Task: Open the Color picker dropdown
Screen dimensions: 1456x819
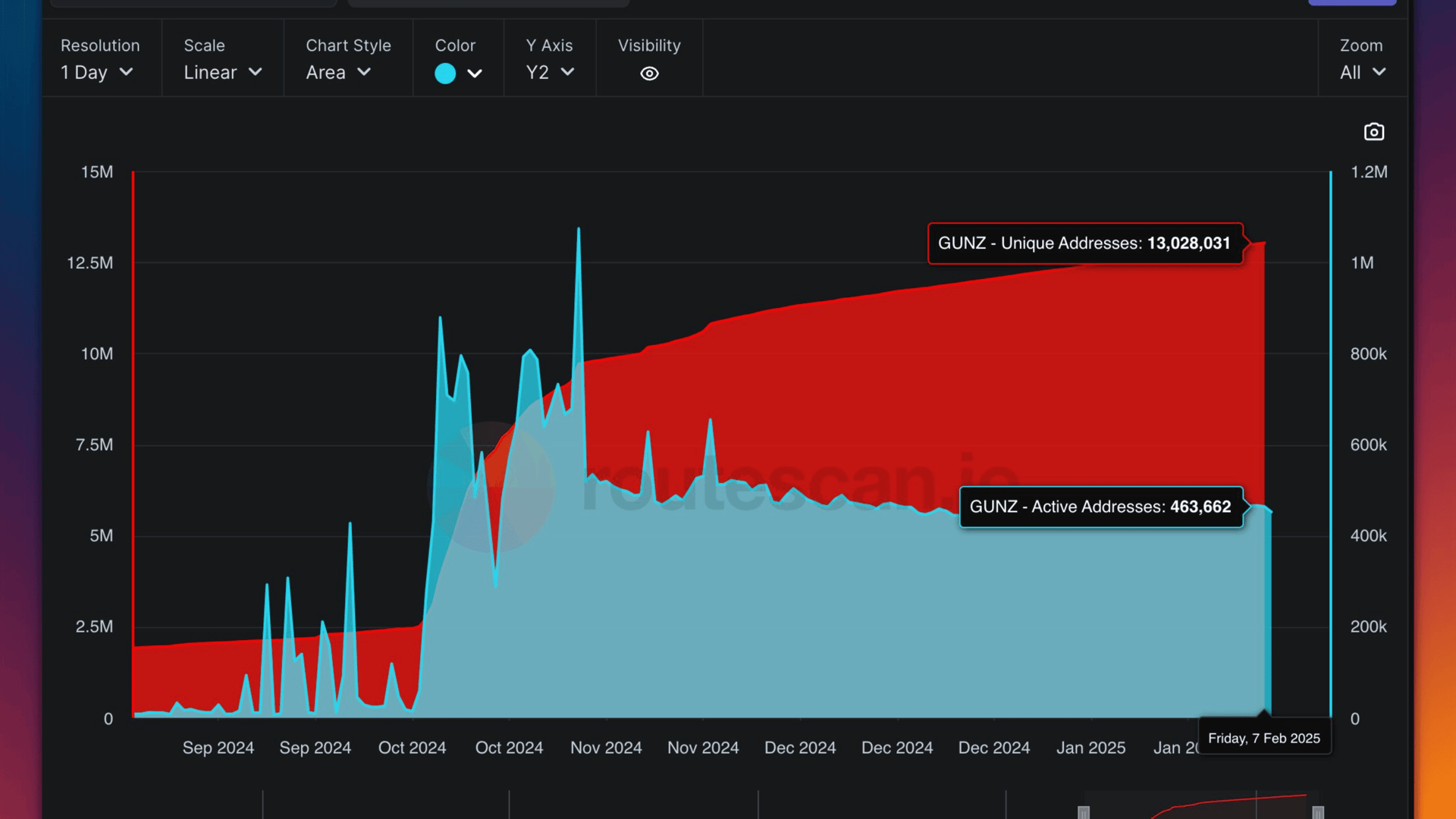Action: click(x=475, y=74)
